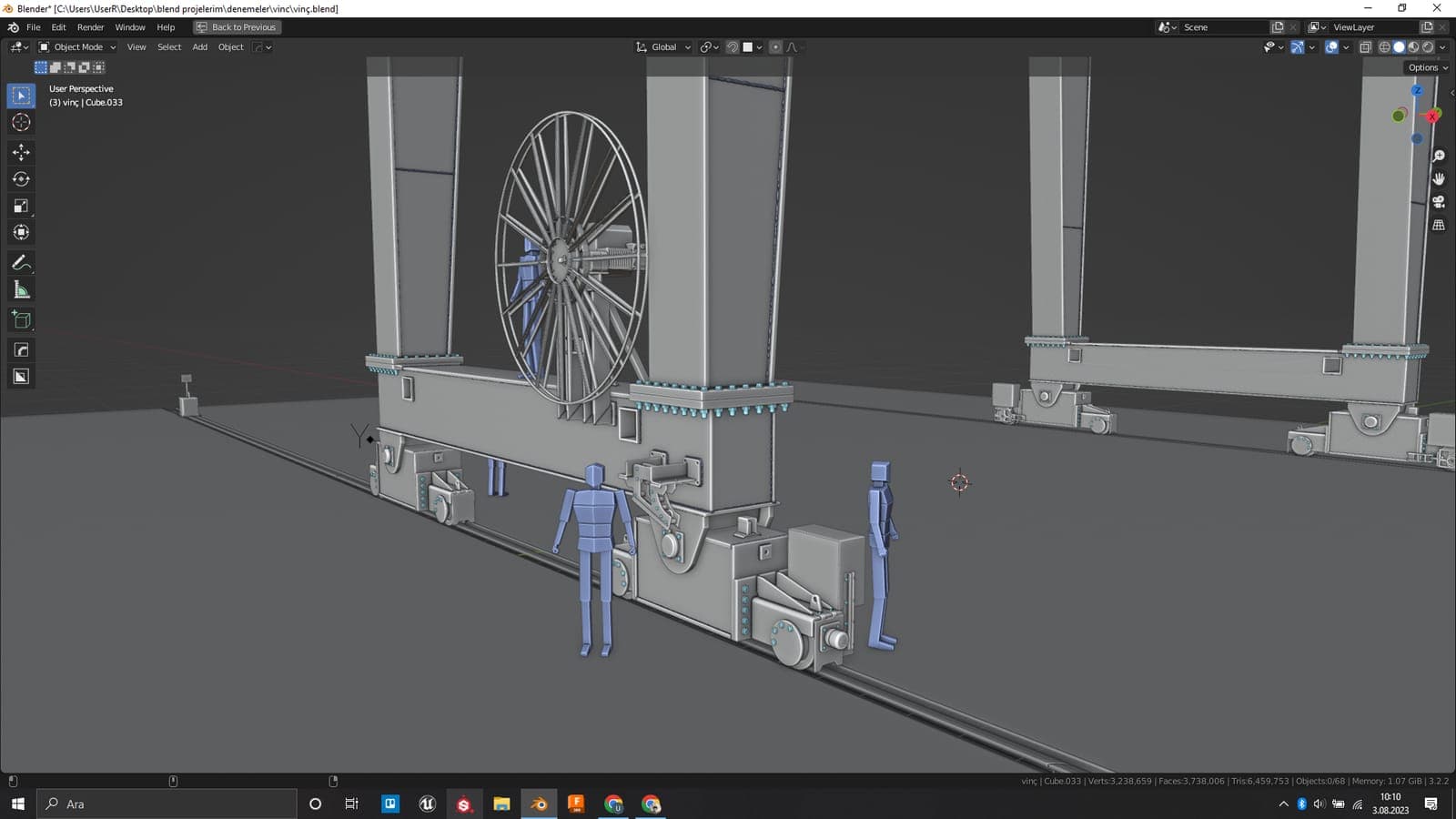Viewport: 1456px width, 819px height.
Task: Expand the Options panel in the viewport
Action: pyautogui.click(x=1424, y=66)
